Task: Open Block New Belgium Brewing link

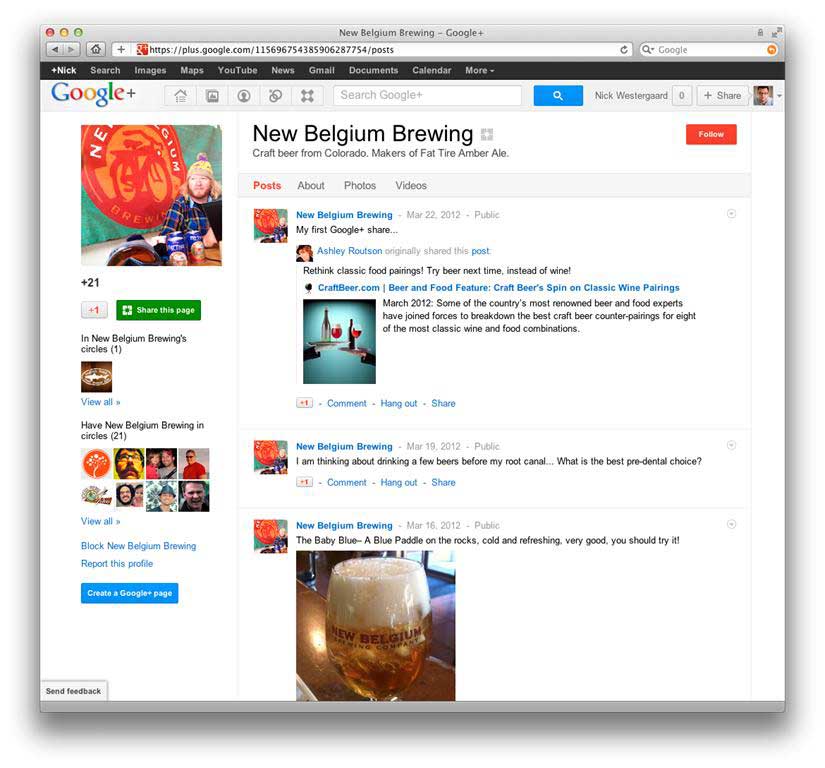Action: tap(138, 545)
